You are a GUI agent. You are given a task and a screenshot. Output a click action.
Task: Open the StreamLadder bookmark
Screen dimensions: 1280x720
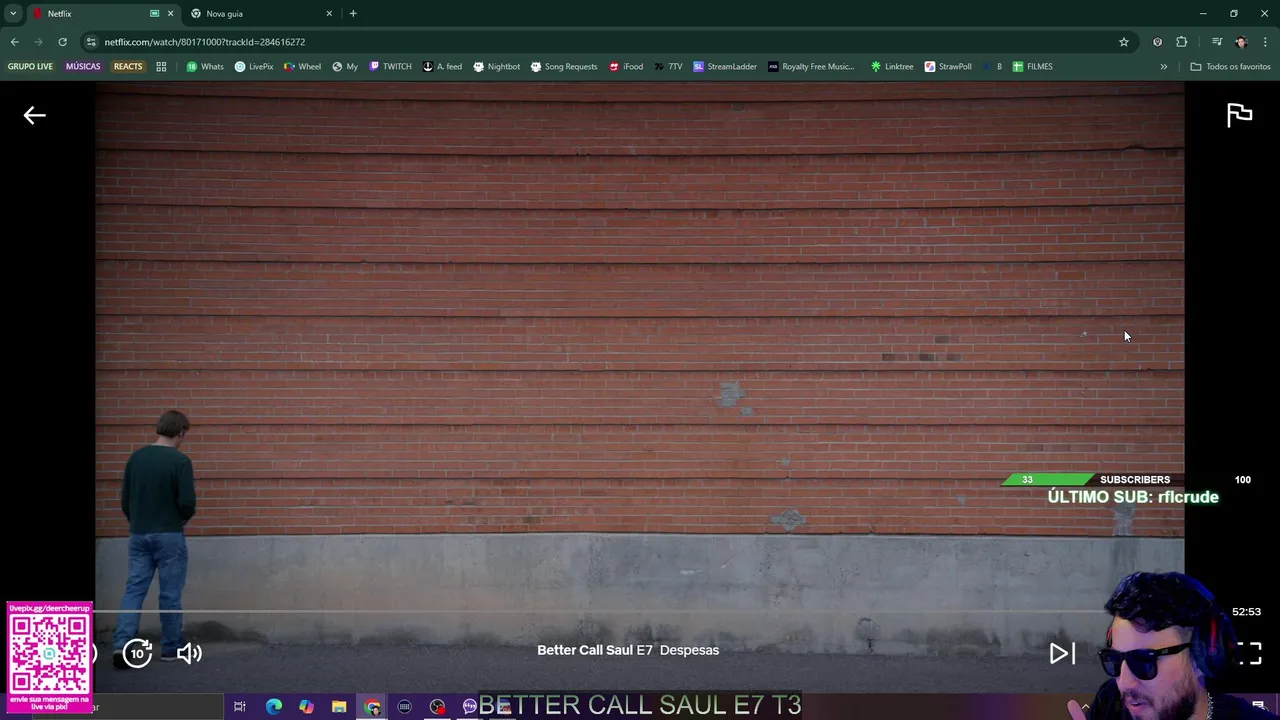click(x=725, y=67)
